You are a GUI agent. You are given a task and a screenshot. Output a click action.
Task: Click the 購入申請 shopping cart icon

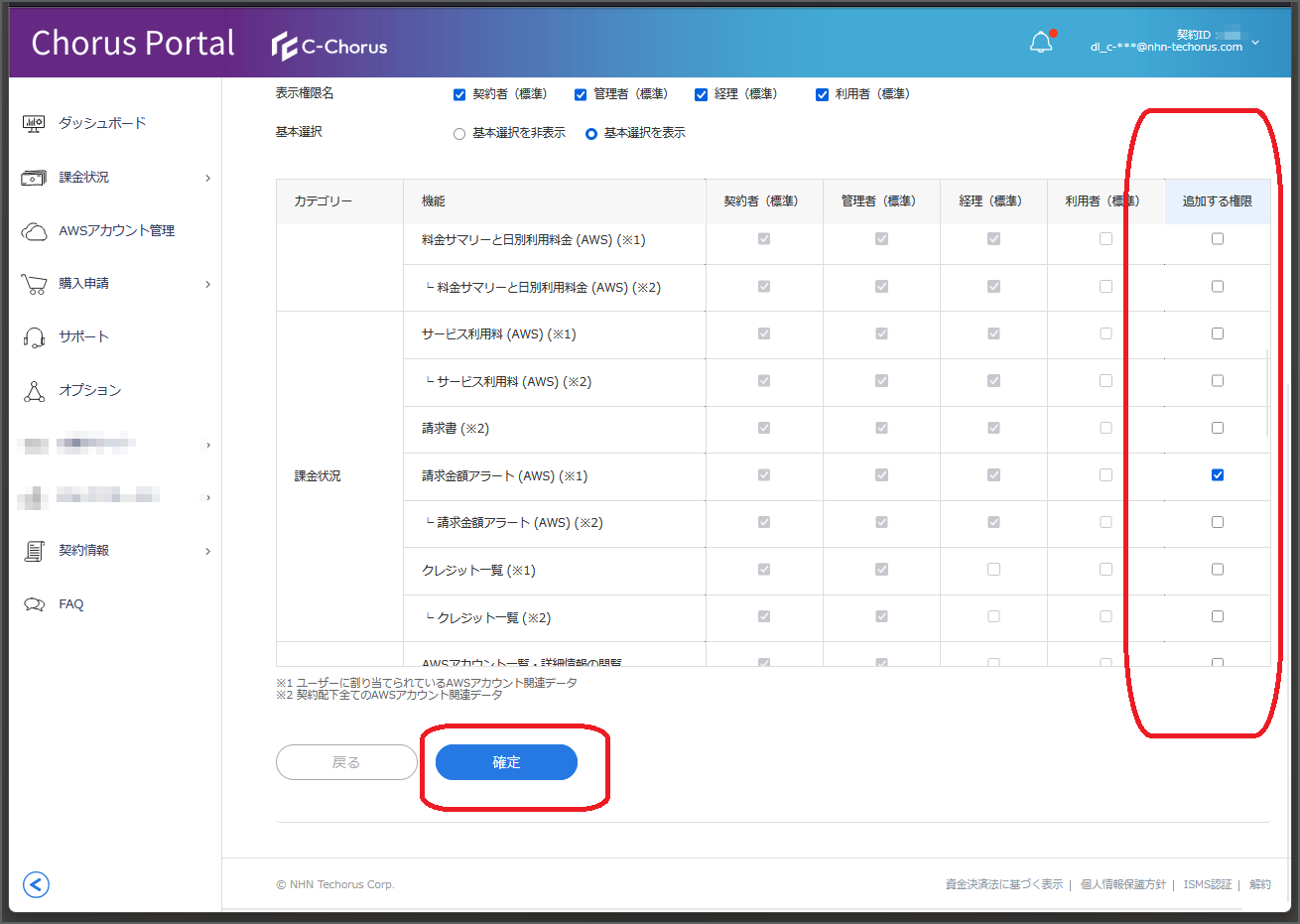click(x=34, y=284)
